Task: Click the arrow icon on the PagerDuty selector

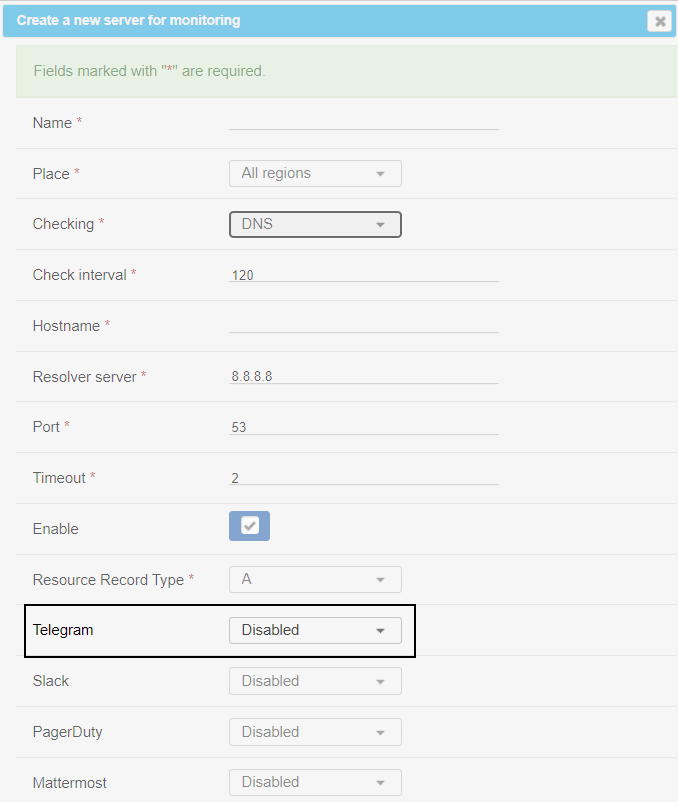Action: pos(382,731)
